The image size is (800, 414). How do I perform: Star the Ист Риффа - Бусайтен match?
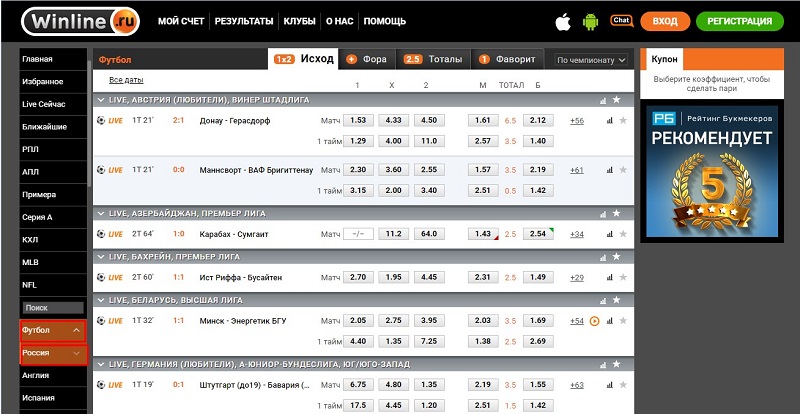623,277
